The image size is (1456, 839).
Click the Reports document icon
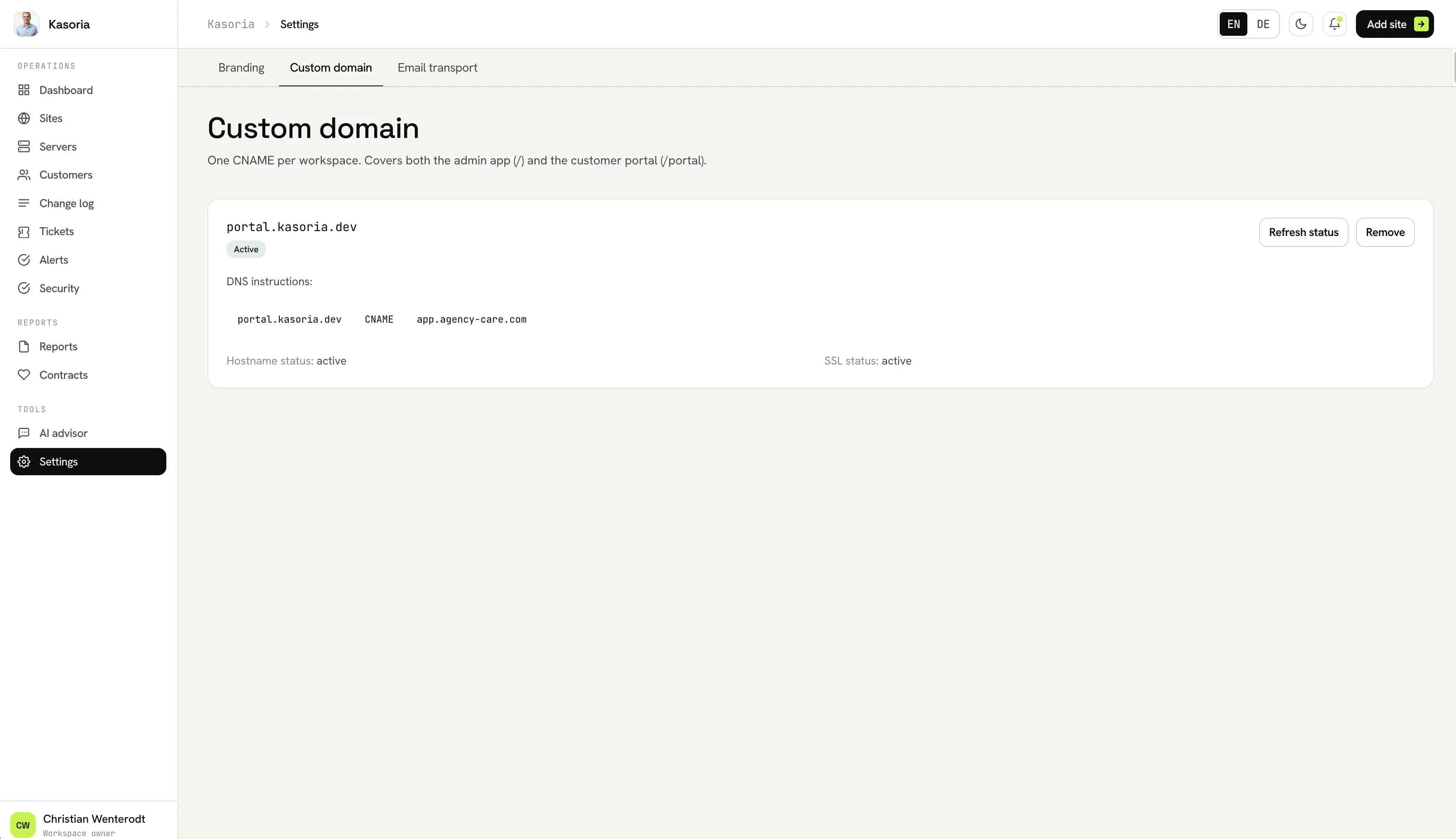click(24, 346)
